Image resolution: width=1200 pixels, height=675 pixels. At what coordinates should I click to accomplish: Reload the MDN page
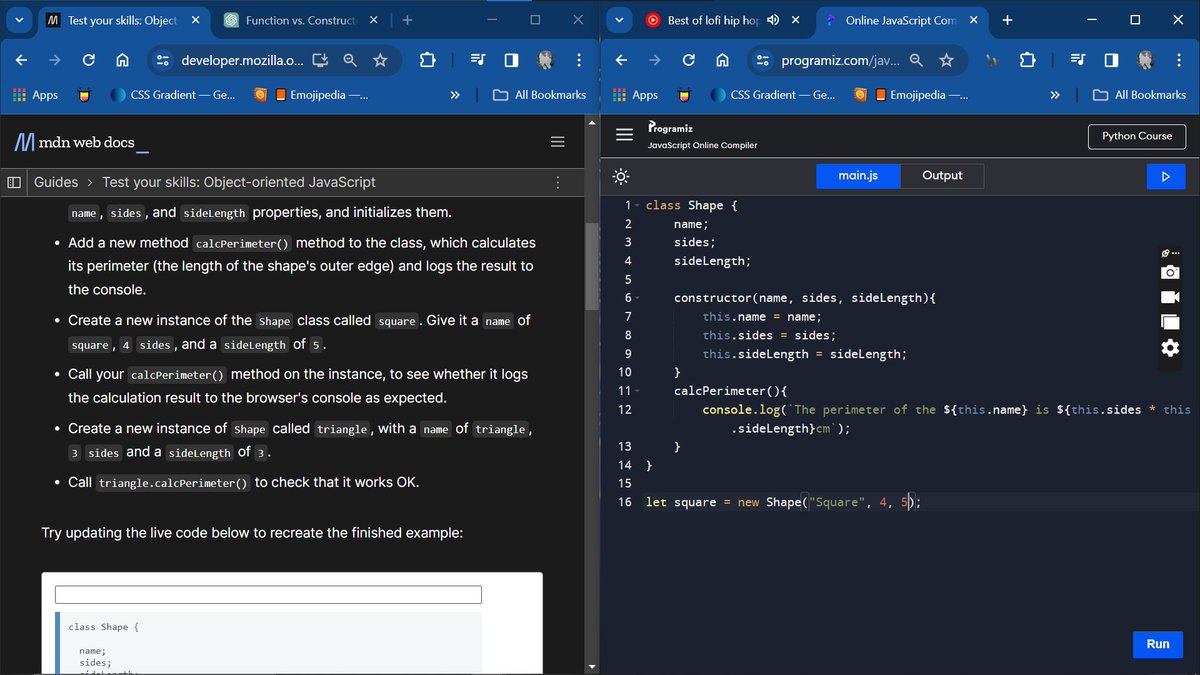point(88,60)
